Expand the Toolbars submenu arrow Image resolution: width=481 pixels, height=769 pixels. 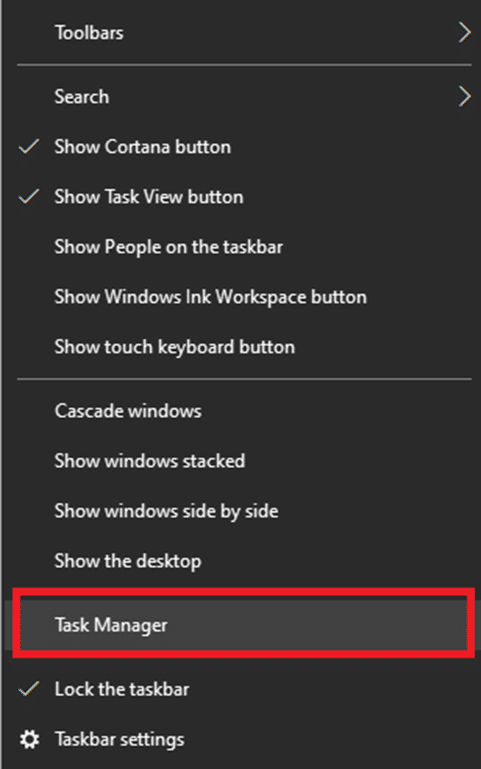464,32
